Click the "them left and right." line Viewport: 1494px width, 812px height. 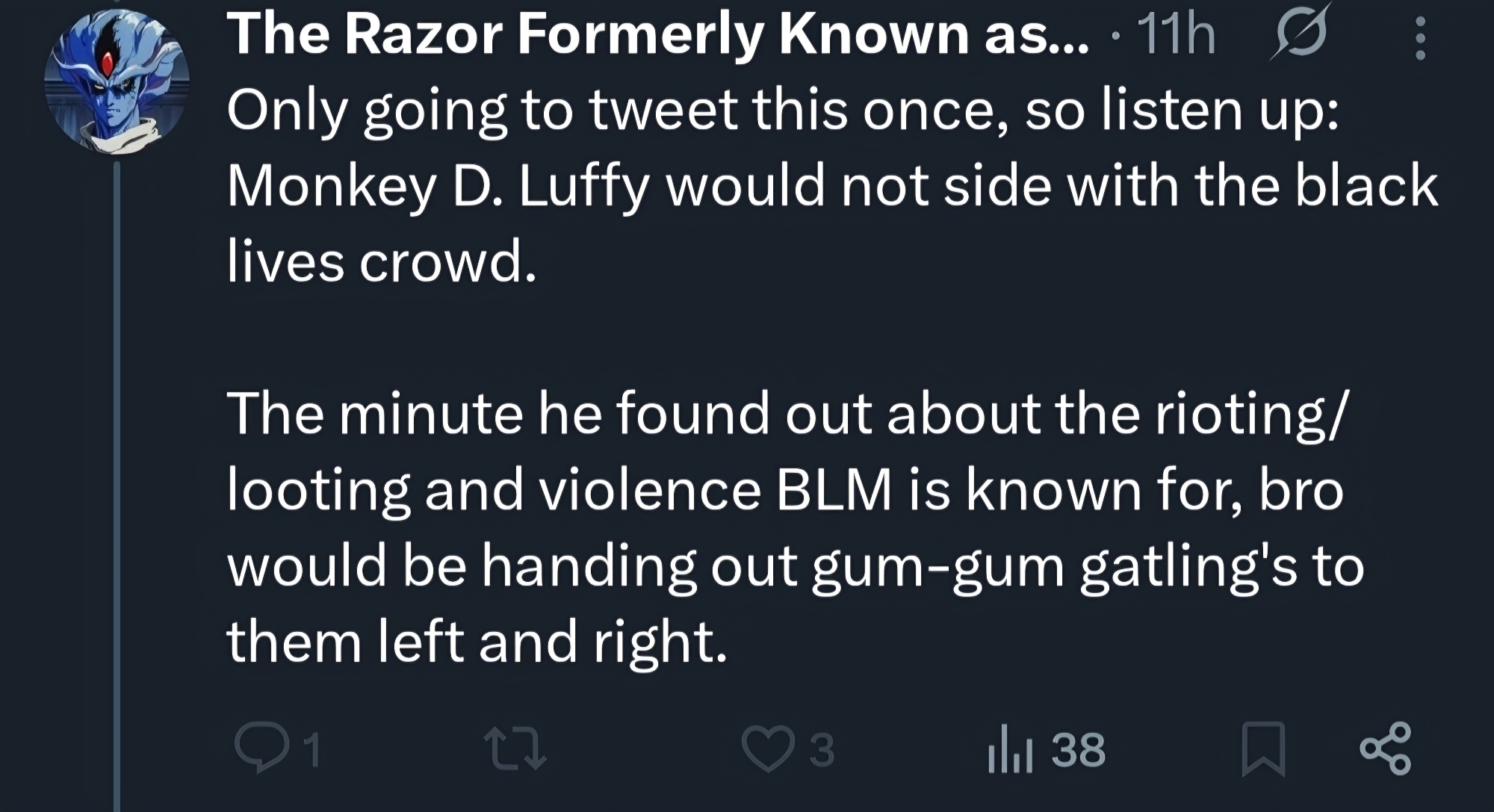(477, 642)
